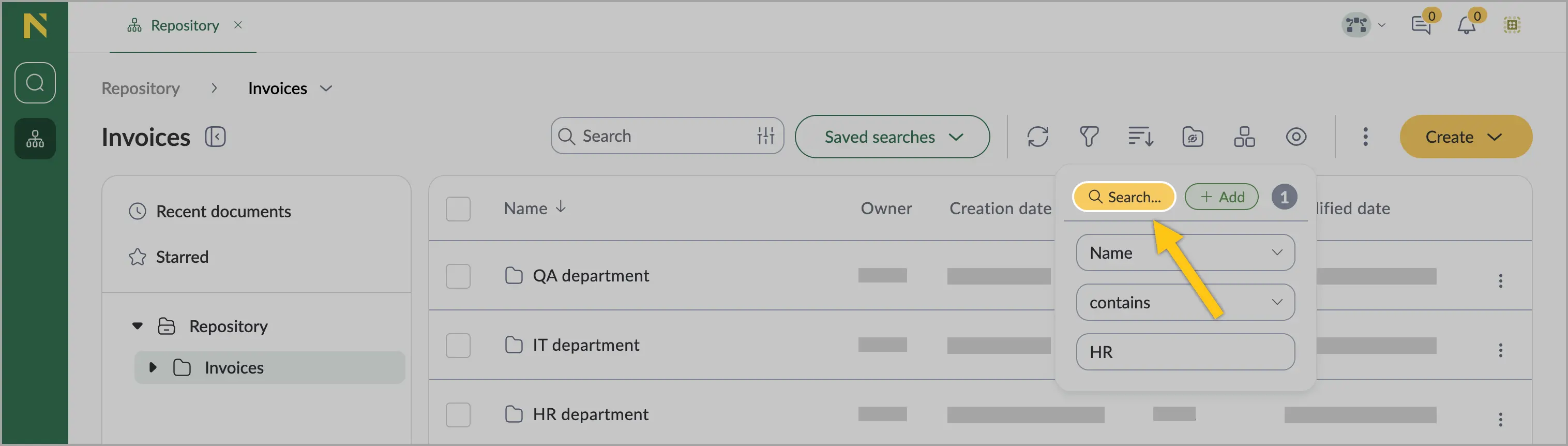Open the toolbar more options menu
1568x446 pixels.
[1365, 137]
